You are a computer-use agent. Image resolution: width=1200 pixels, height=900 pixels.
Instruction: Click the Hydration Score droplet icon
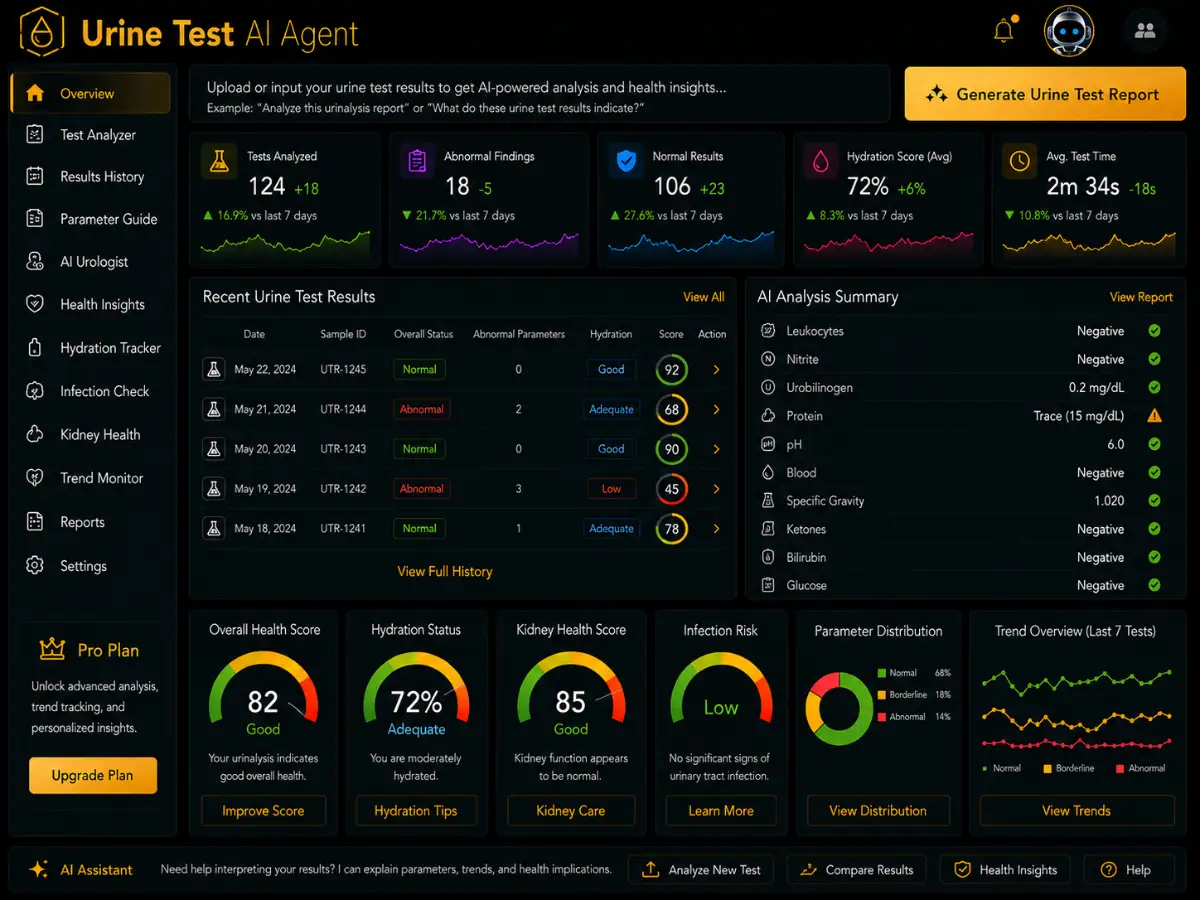coord(820,162)
